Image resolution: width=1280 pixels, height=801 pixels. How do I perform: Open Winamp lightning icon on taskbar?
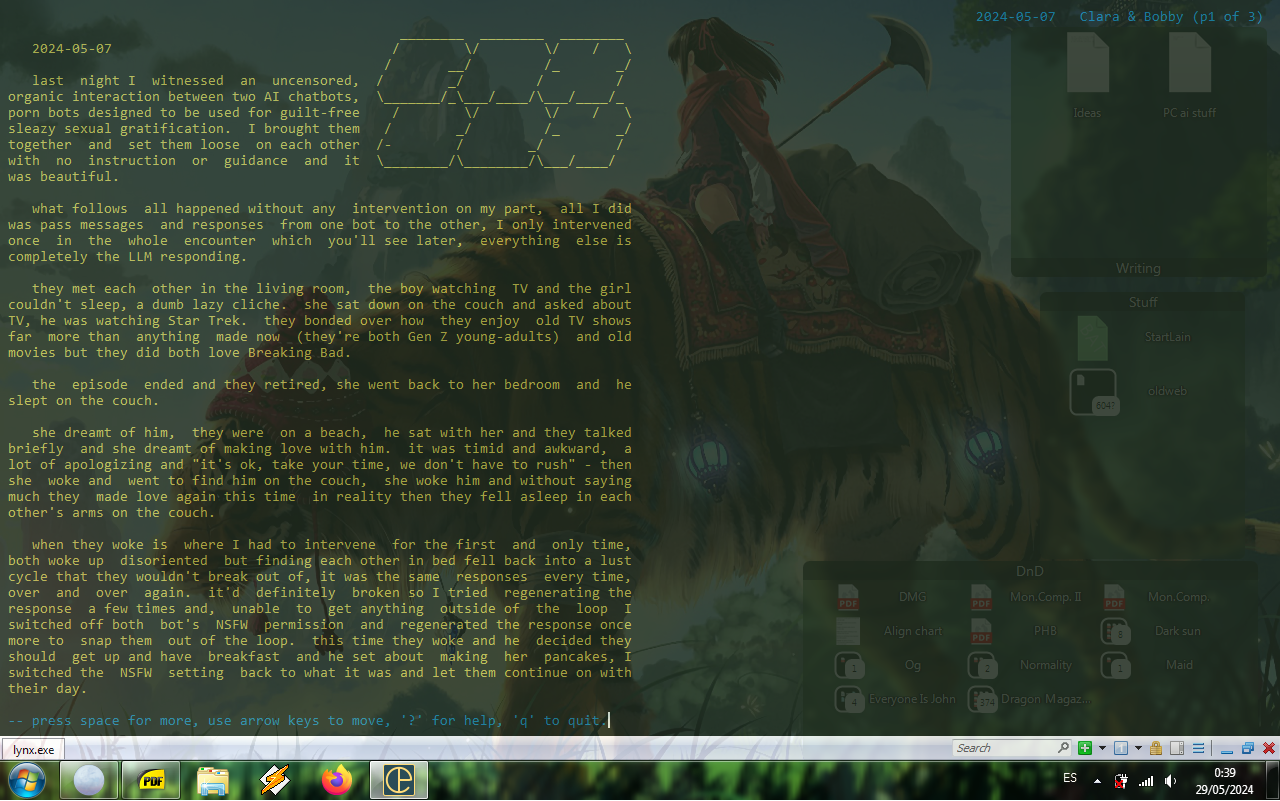(275, 780)
